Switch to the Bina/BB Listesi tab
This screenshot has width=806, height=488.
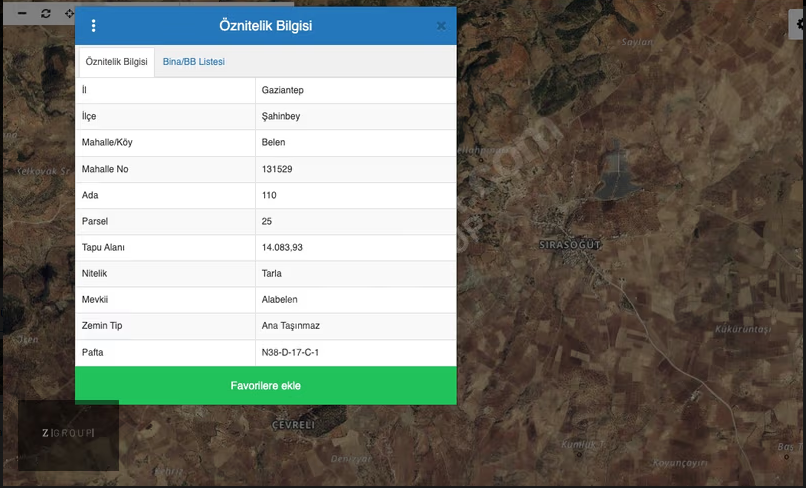pos(194,62)
